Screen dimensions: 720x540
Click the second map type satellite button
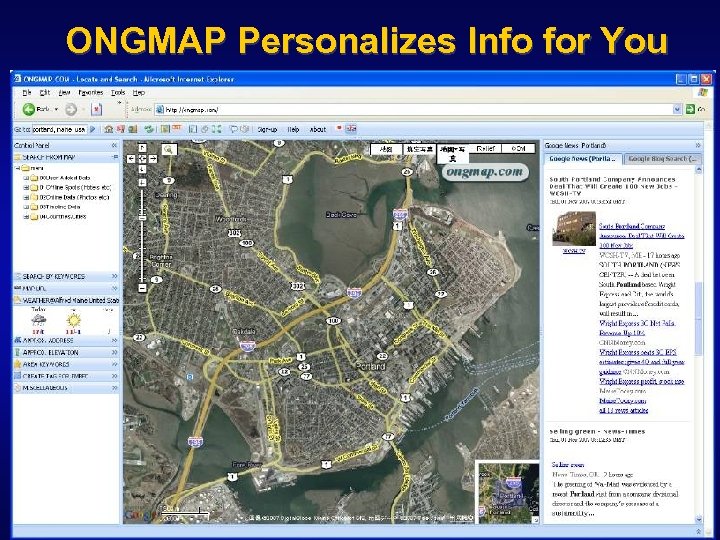coord(420,149)
